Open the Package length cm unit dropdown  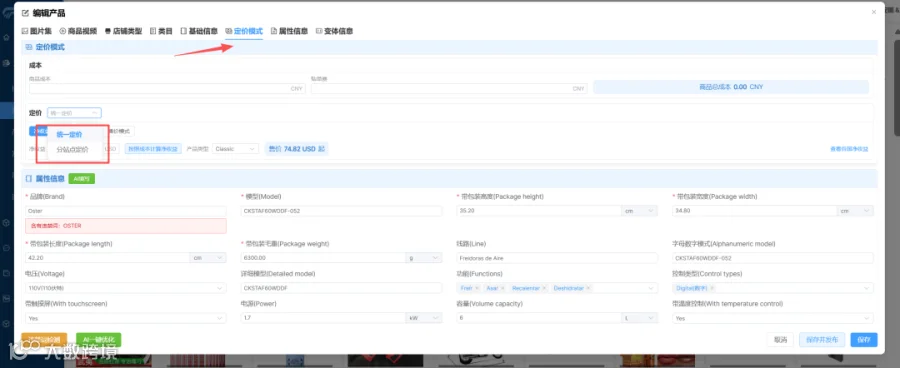[208, 258]
